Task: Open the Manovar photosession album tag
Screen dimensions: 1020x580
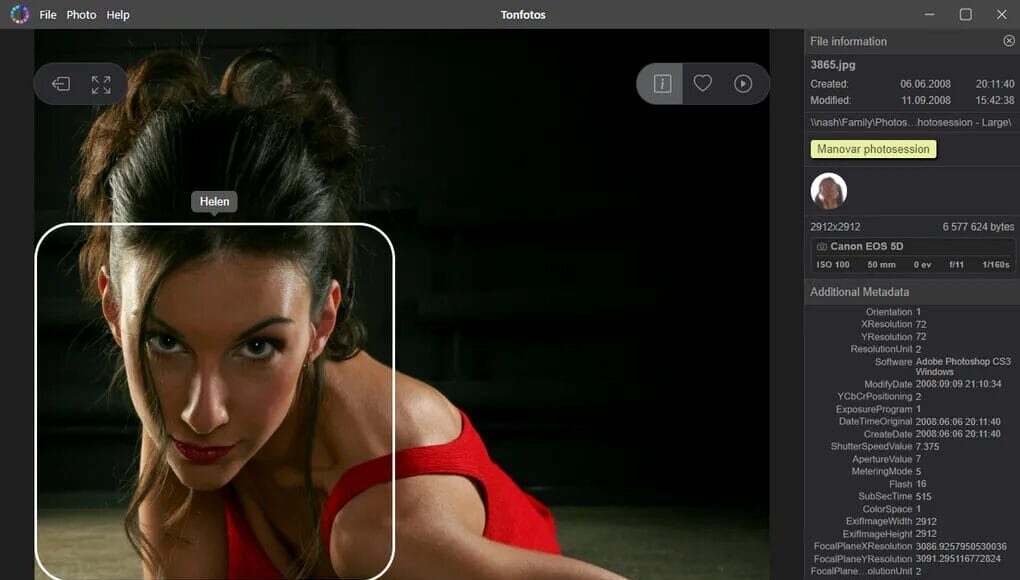Action: [873, 149]
